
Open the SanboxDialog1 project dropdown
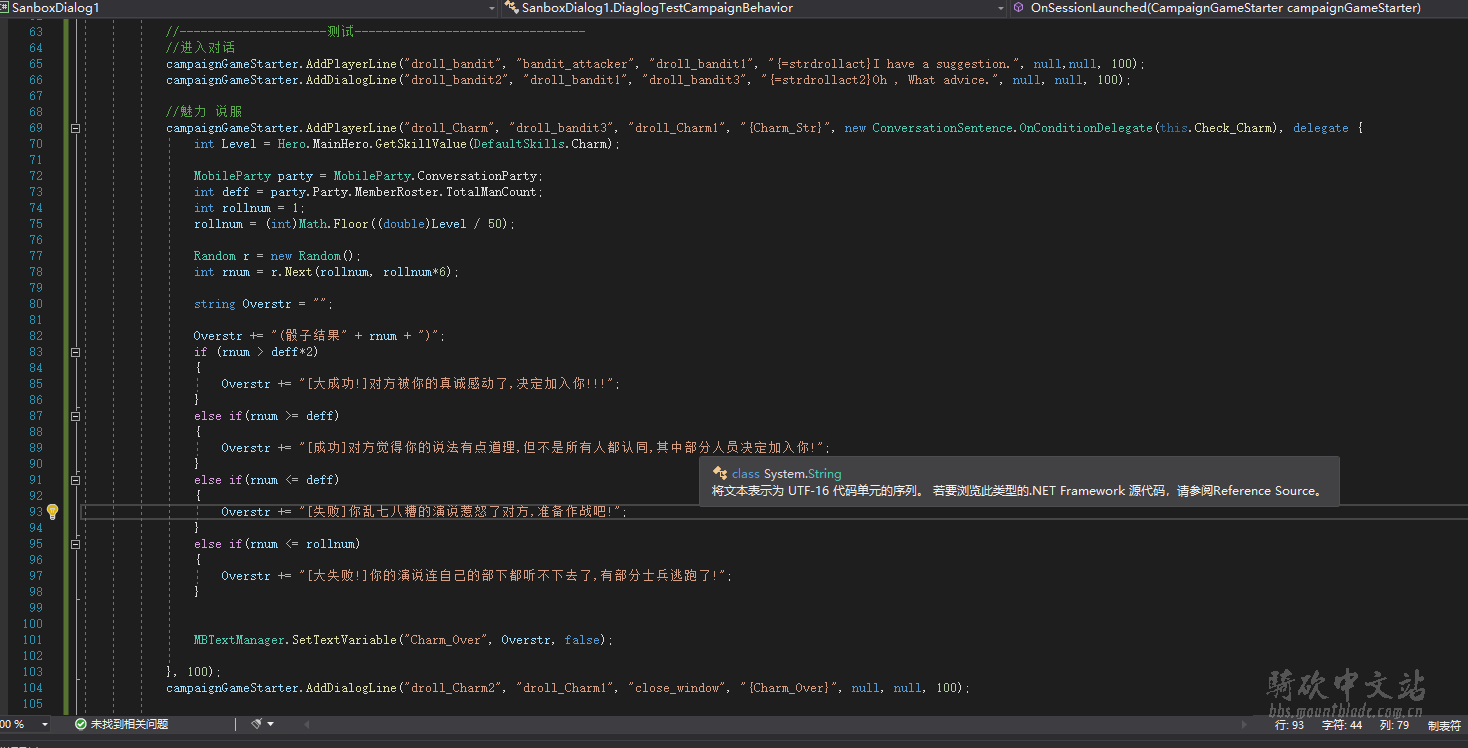[x=491, y=8]
